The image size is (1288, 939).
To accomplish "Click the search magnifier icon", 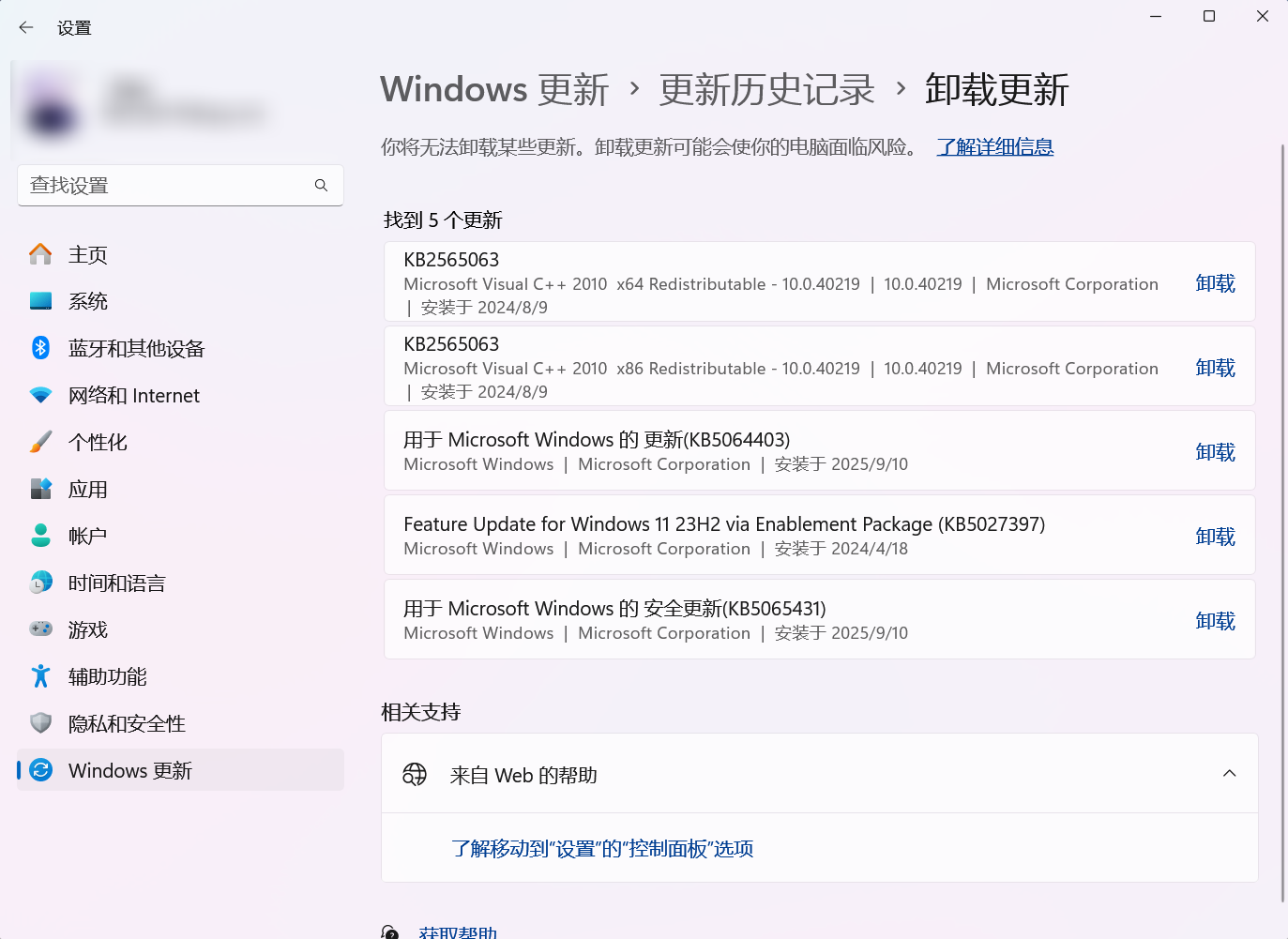I will 321,186.
